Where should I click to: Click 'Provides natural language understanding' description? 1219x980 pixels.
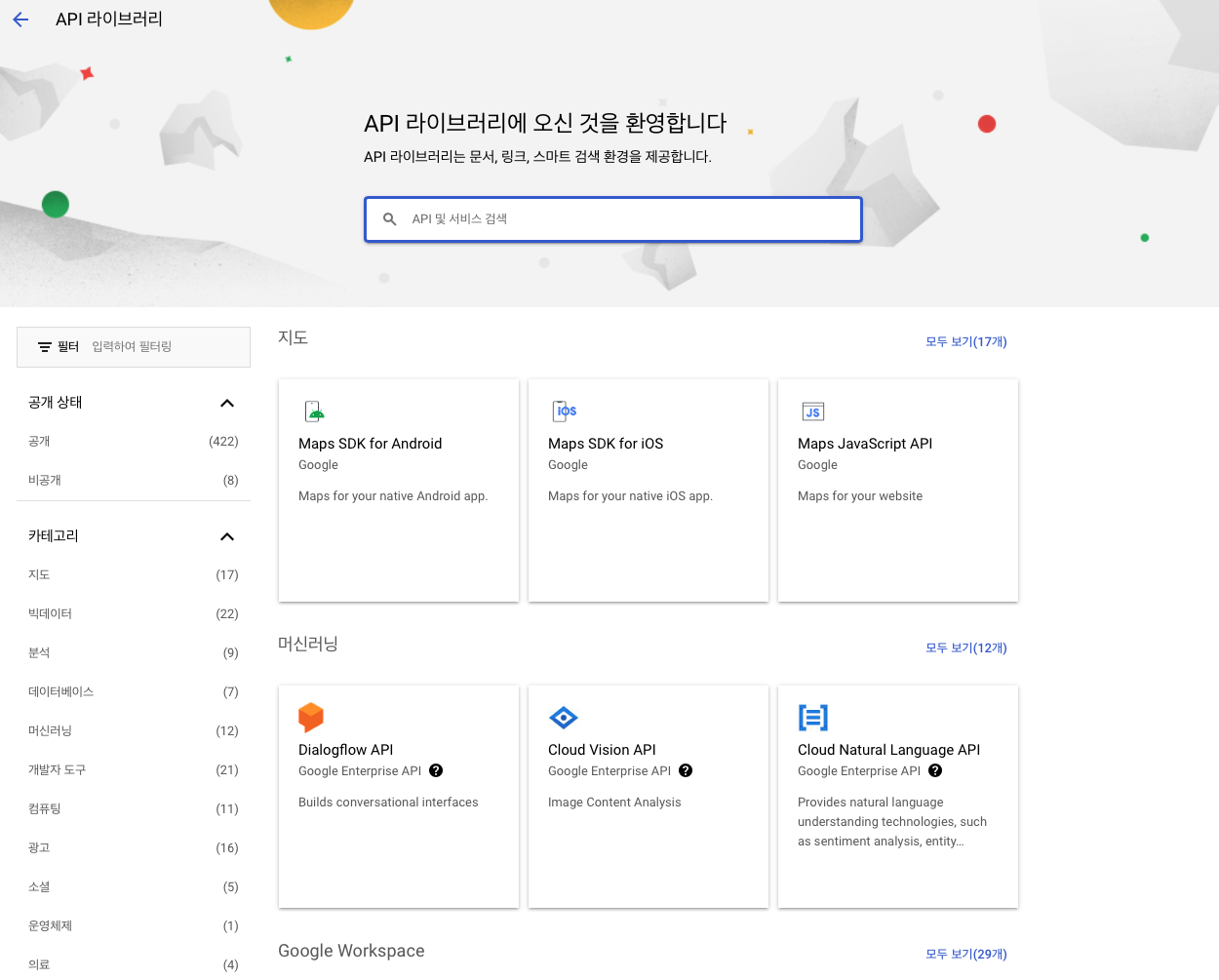[x=892, y=822]
